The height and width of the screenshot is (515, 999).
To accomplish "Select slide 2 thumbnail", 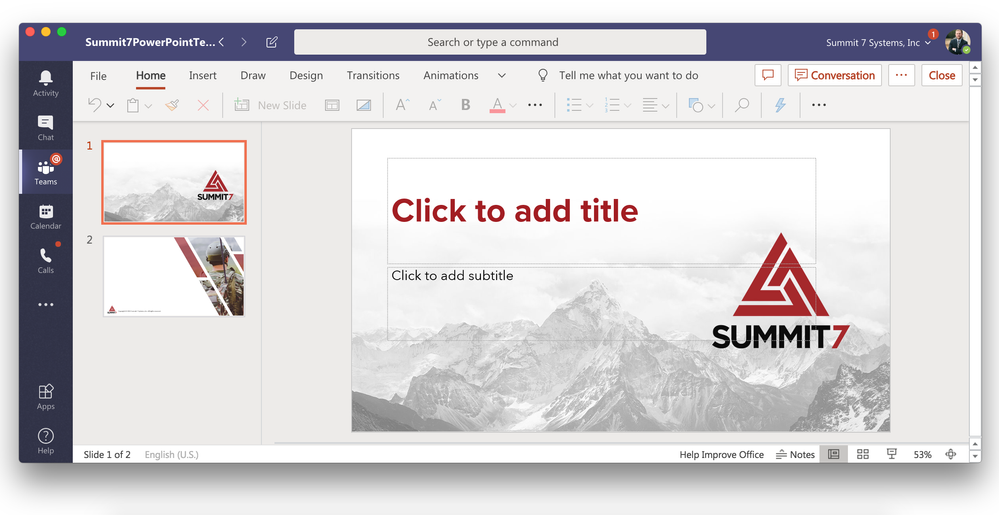I will tap(174, 276).
